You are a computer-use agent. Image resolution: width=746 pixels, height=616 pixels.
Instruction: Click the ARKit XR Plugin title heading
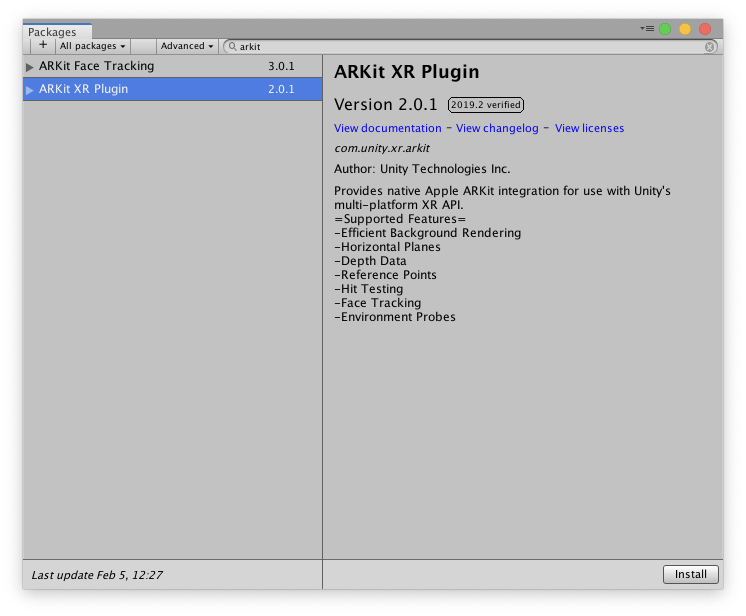coord(406,72)
